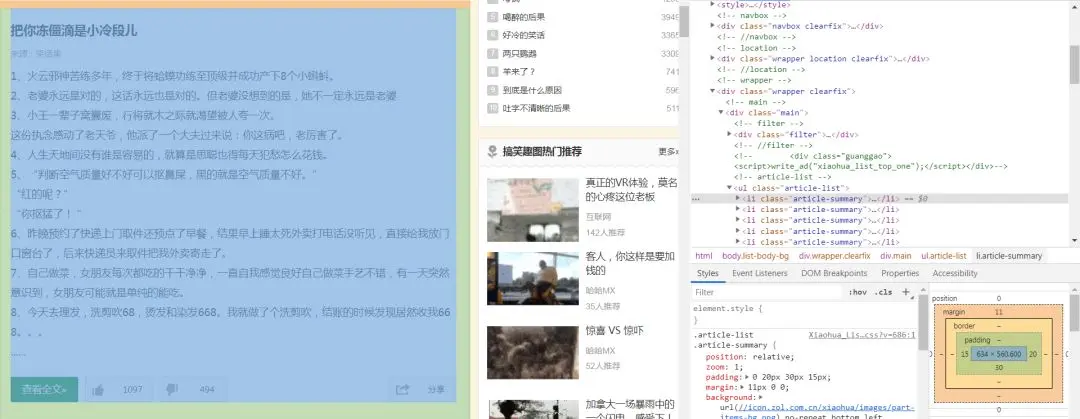Collapse the div wrapper clearfix node
The height and width of the screenshot is (419, 1080).
pos(713,91)
